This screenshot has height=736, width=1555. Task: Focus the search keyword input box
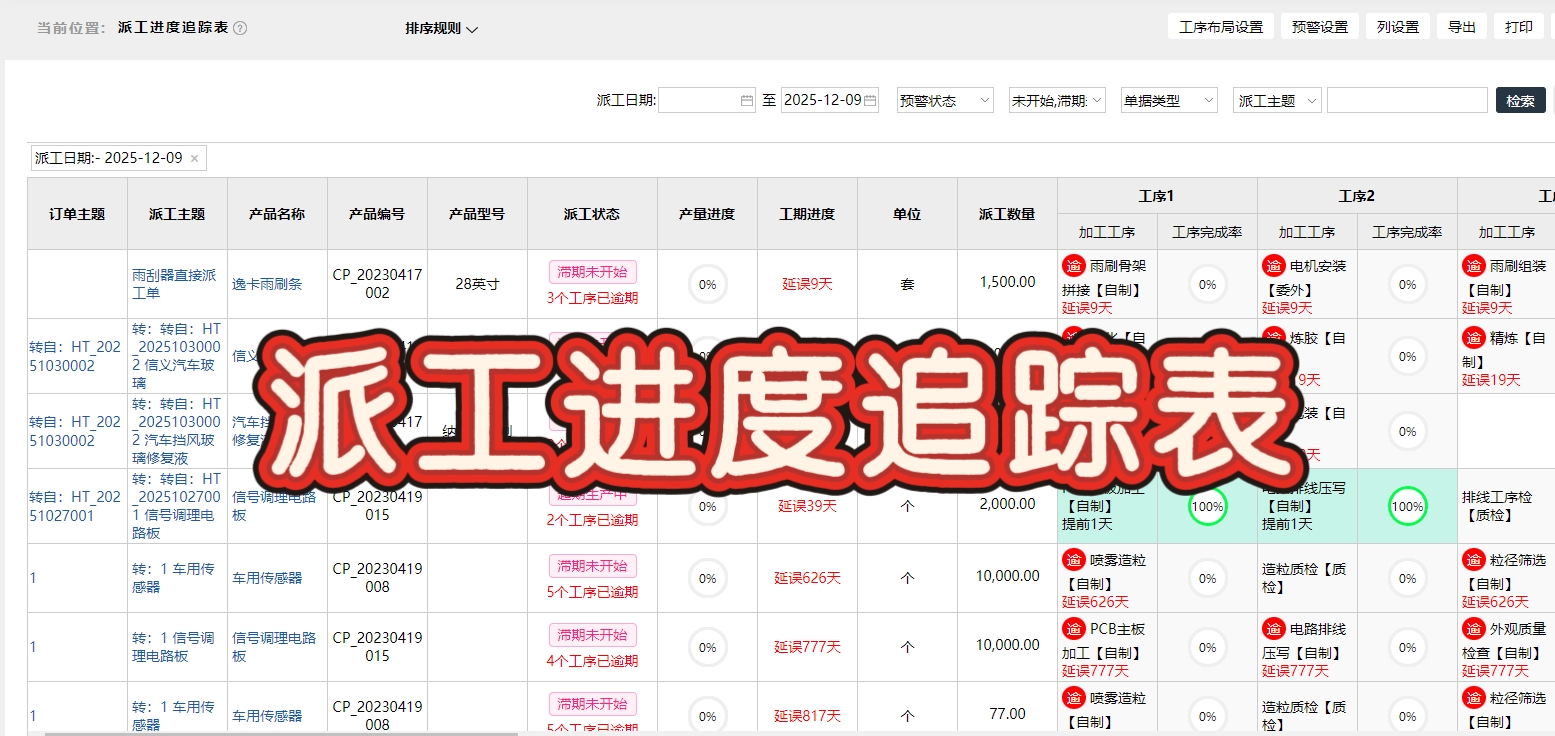(x=1407, y=100)
